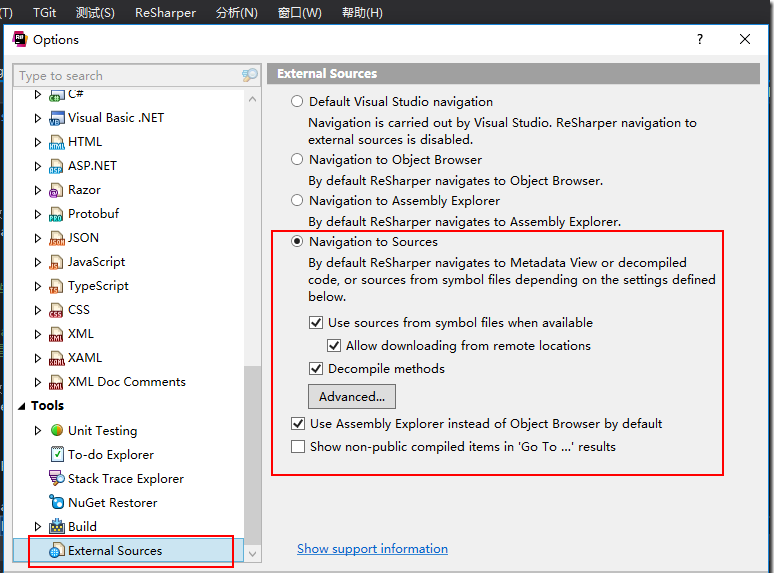Click the help question mark button
The height and width of the screenshot is (573, 774).
point(699,39)
